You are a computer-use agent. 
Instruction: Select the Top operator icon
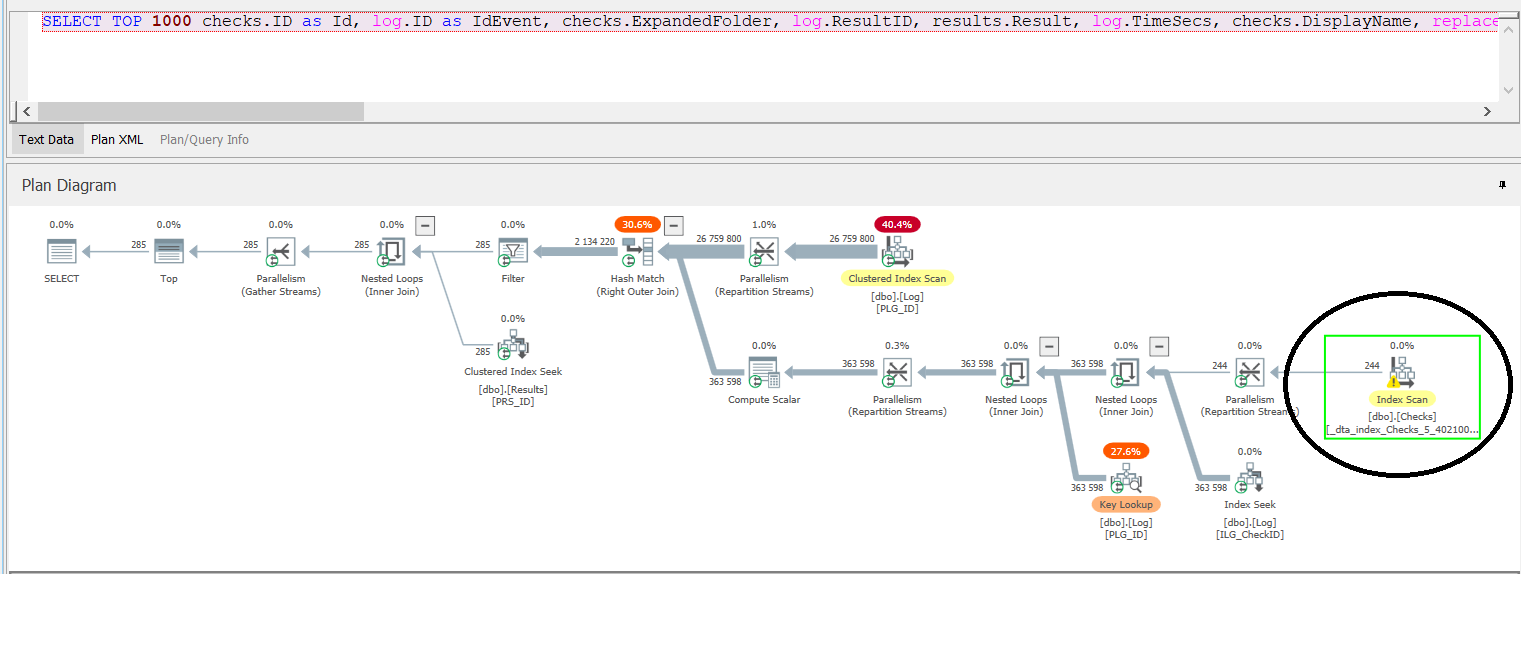click(x=169, y=252)
